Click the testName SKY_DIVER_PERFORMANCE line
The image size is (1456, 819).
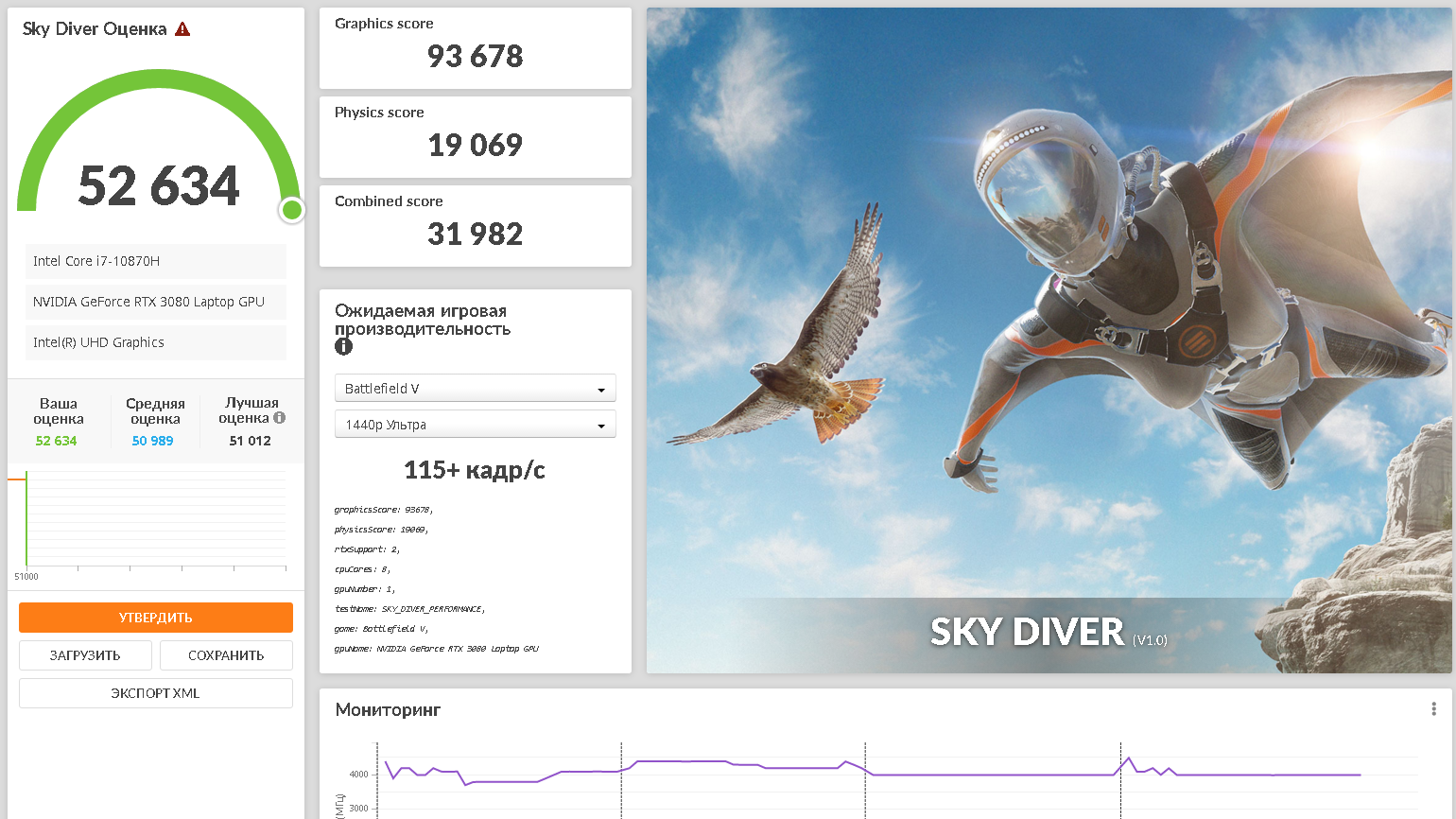[x=410, y=609]
